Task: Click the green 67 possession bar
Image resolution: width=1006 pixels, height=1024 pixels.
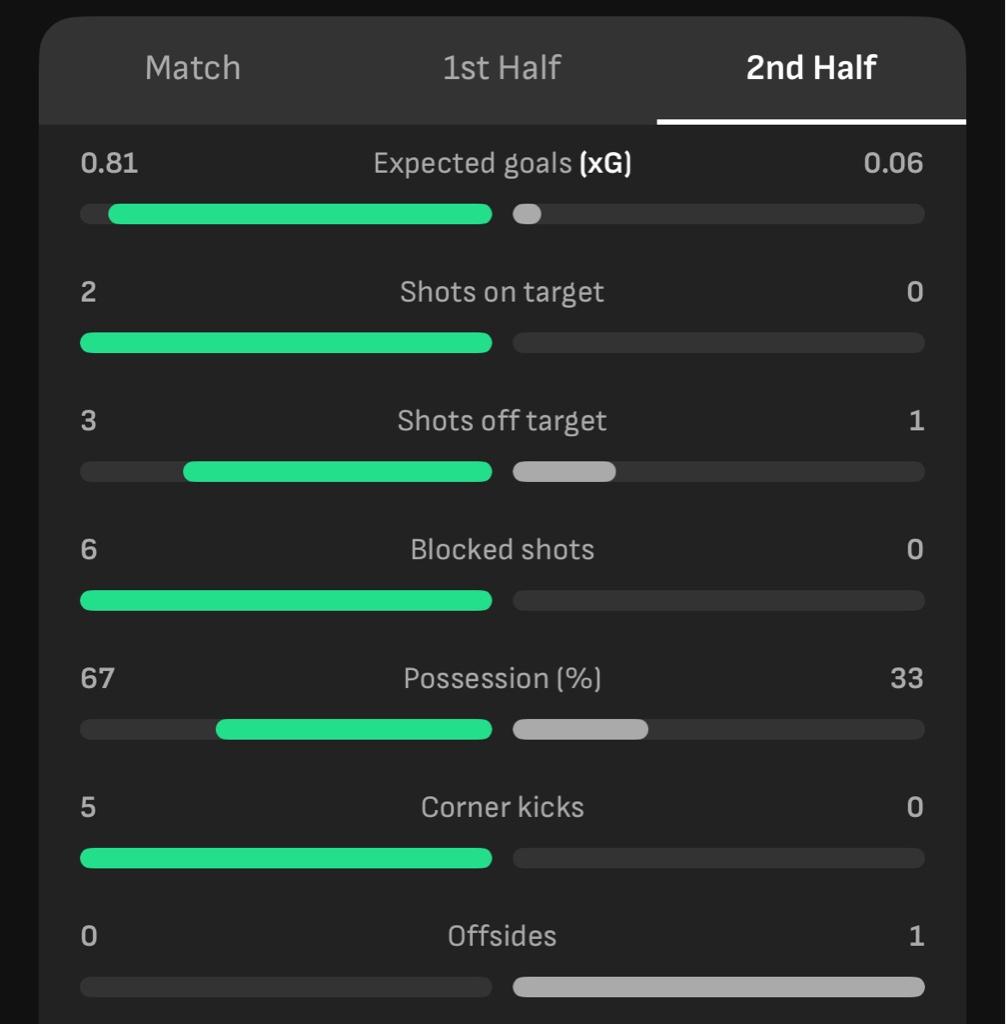Action: coord(354,729)
